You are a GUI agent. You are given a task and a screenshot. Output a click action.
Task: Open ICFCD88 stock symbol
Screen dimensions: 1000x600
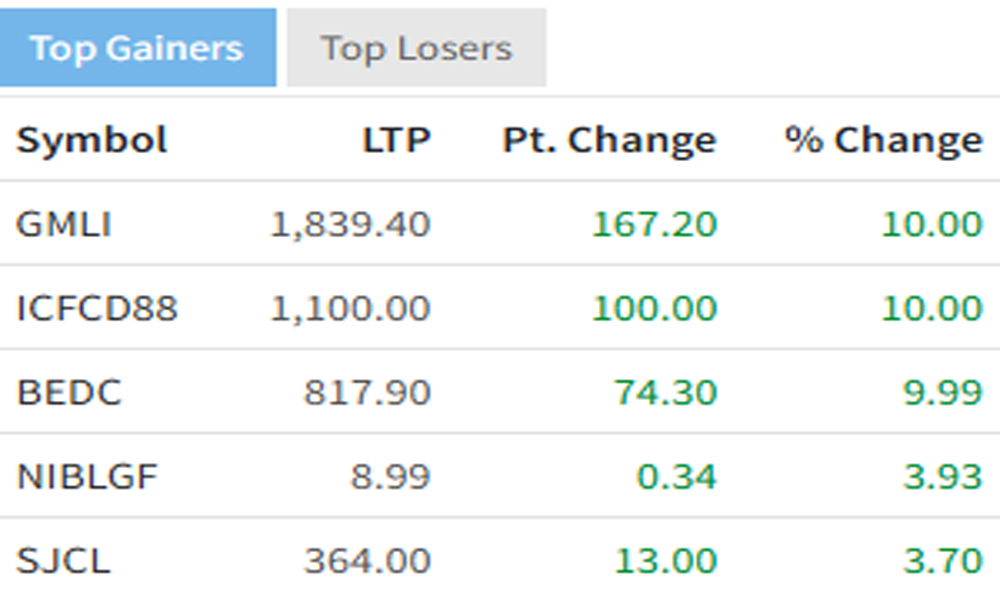point(97,308)
